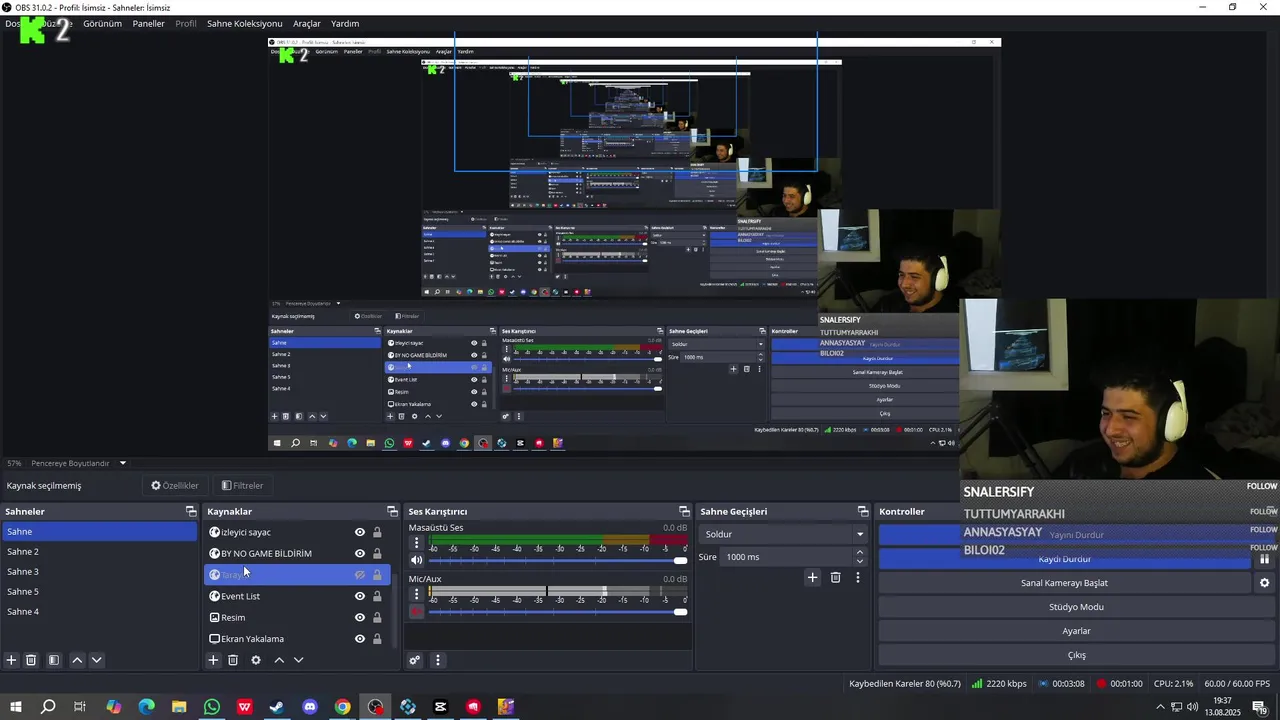Select Sahne 3 in the scenes list
This screenshot has width=1280, height=720.
(x=99, y=572)
